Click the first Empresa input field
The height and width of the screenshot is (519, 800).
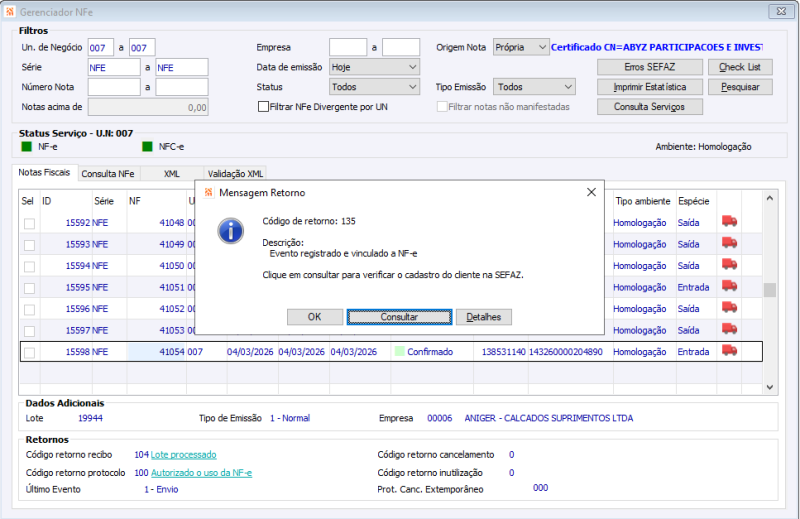tap(348, 47)
